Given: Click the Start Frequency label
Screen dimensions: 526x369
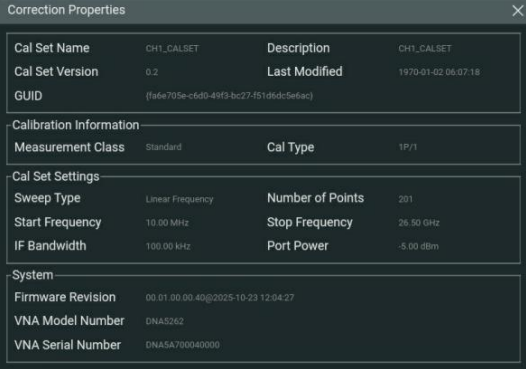Looking at the screenshot, I should (58, 222).
